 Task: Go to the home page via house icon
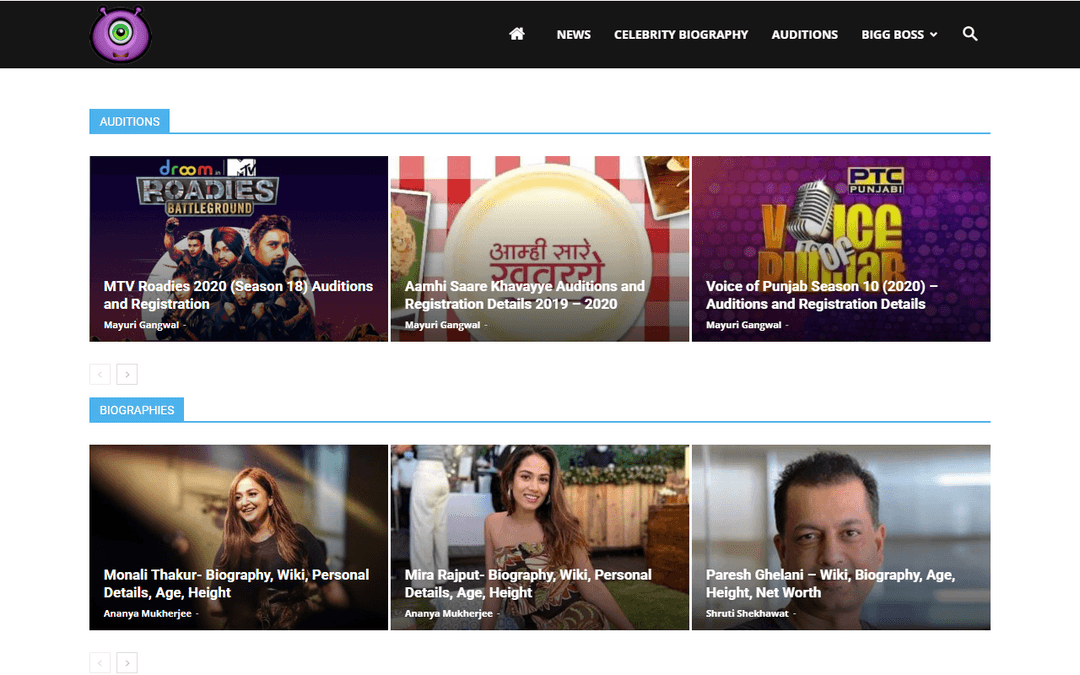pyautogui.click(x=517, y=34)
